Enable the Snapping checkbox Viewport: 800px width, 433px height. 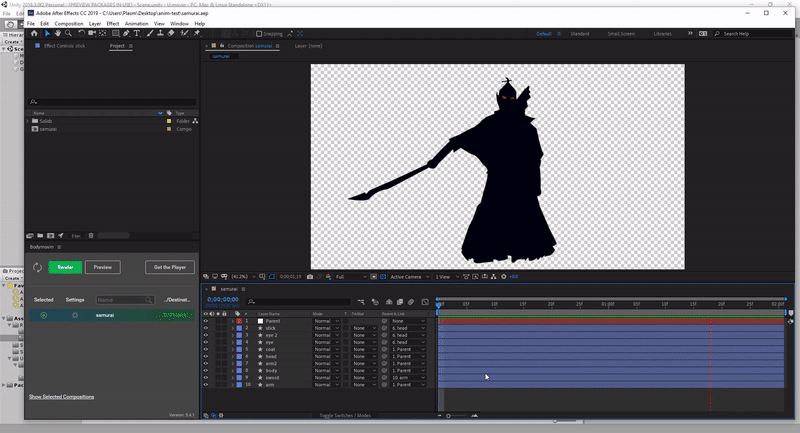coord(258,33)
